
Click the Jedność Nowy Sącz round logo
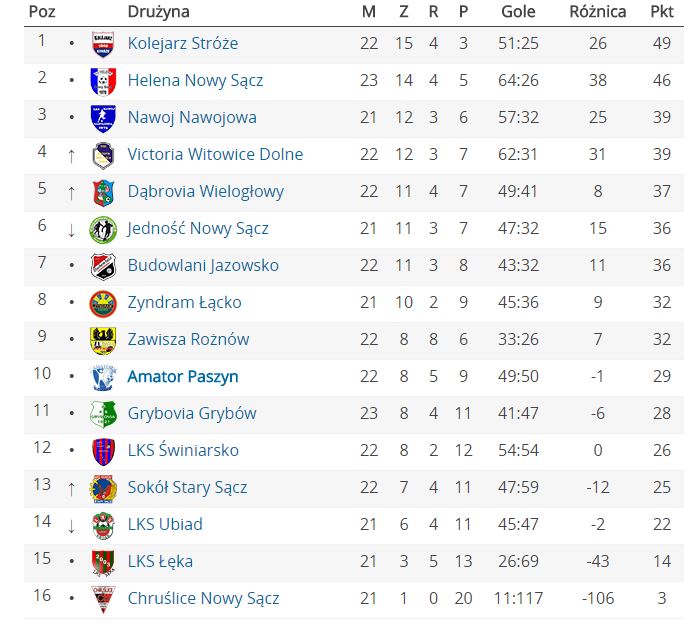click(103, 229)
